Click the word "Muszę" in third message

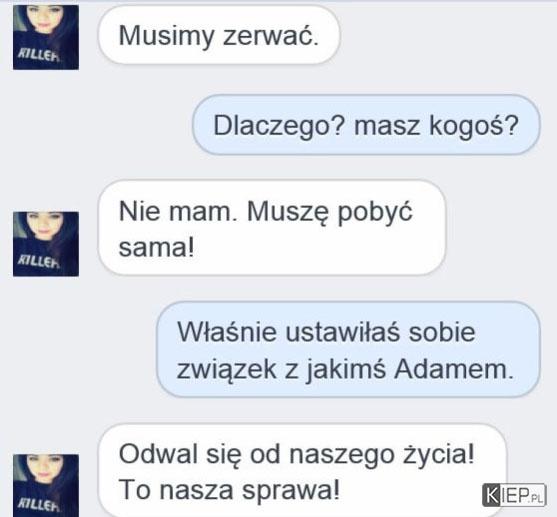point(288,212)
